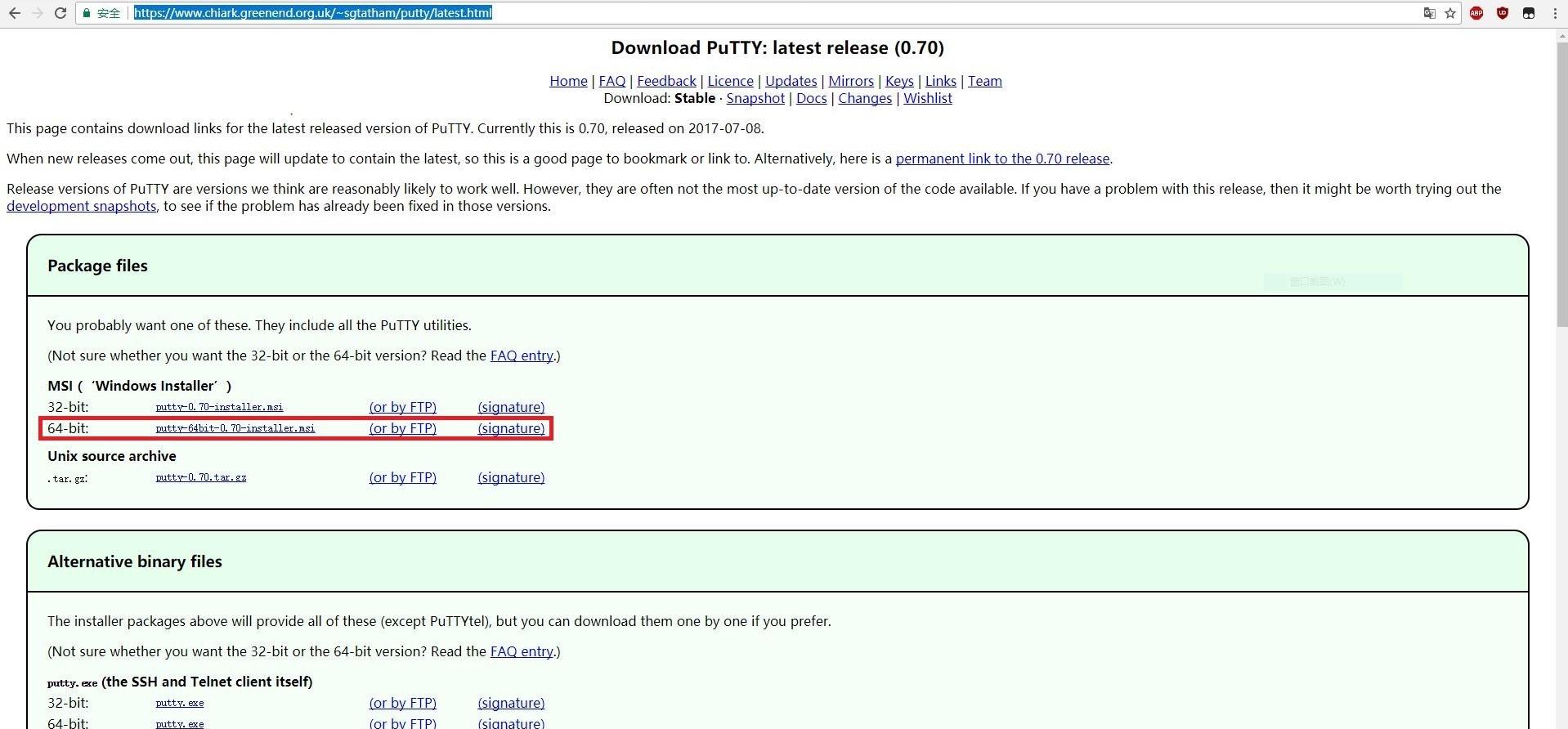The width and height of the screenshot is (1568, 729).
Task: Open the Updates link
Action: click(791, 81)
